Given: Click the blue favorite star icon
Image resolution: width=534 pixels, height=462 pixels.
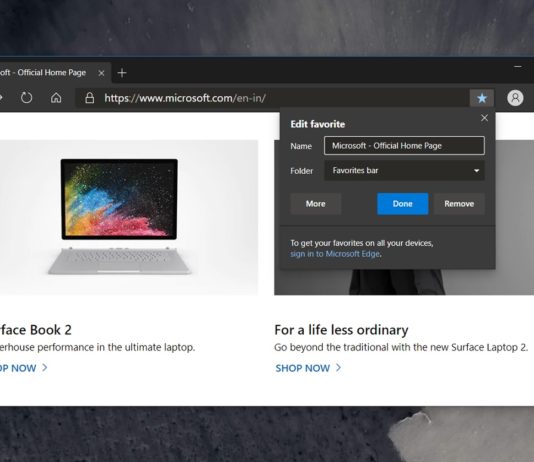Looking at the screenshot, I should (x=482, y=98).
